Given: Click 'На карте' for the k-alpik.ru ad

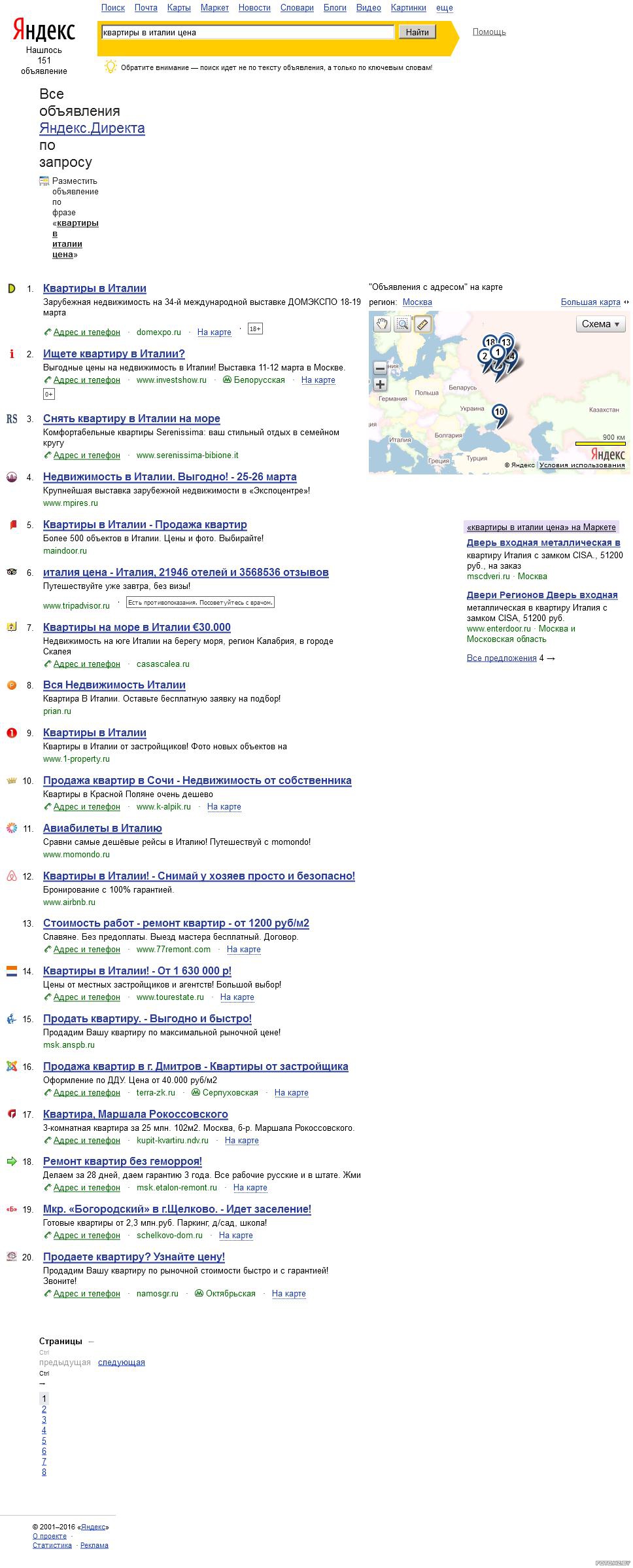Looking at the screenshot, I should pyautogui.click(x=224, y=807).
